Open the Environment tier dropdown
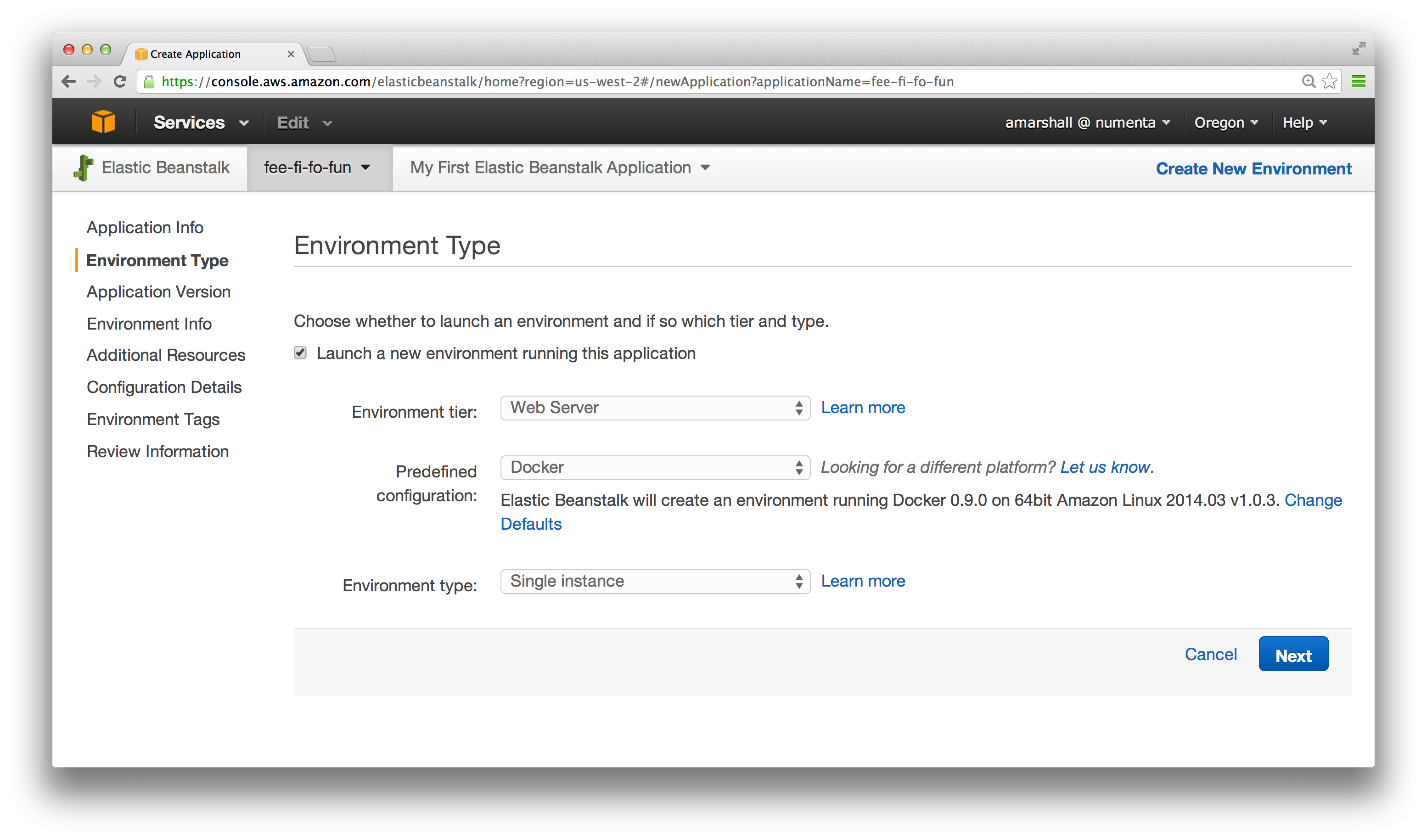This screenshot has width=1427, height=840. click(x=655, y=408)
